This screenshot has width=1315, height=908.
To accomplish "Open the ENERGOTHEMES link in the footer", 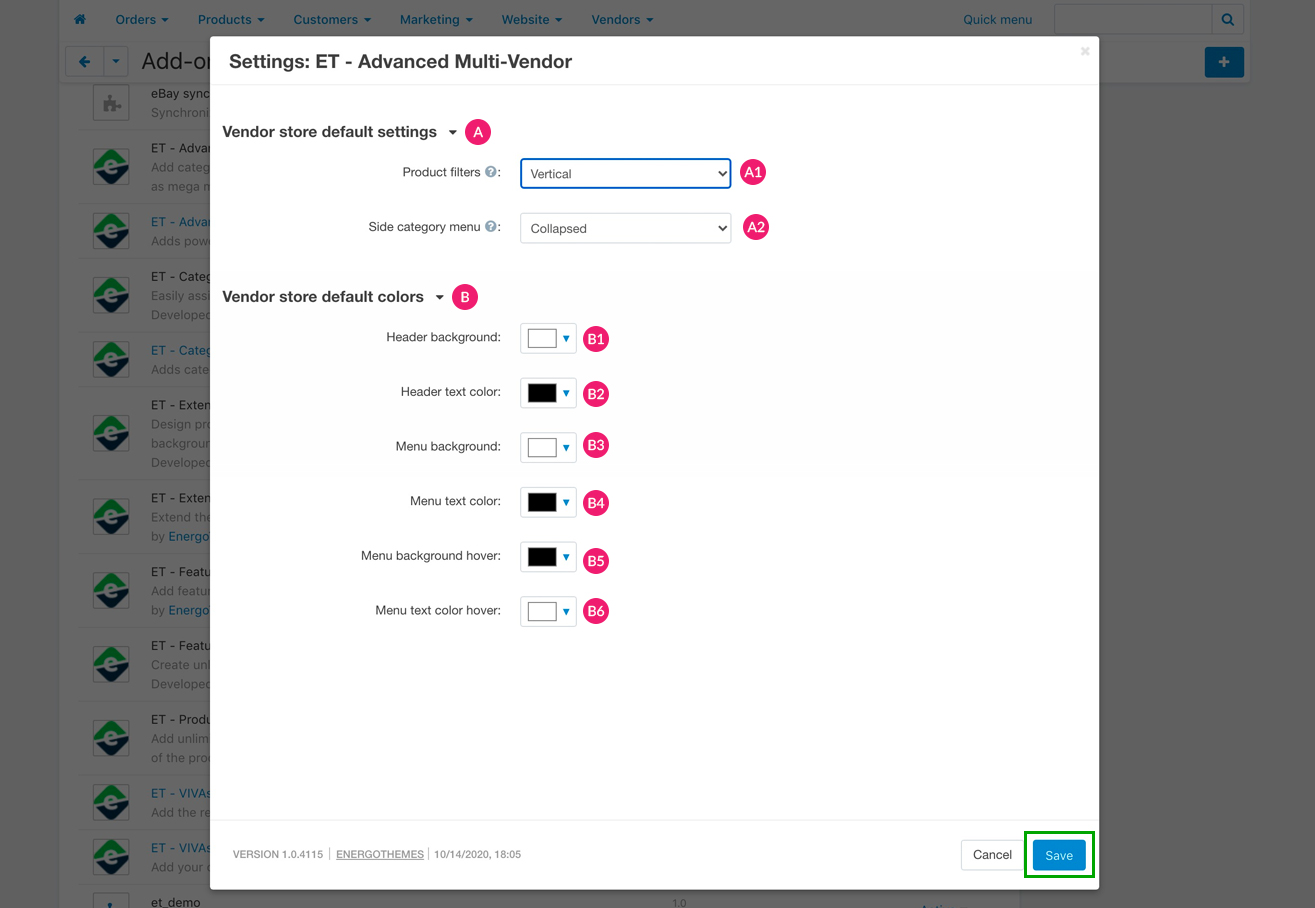I will click(x=380, y=855).
